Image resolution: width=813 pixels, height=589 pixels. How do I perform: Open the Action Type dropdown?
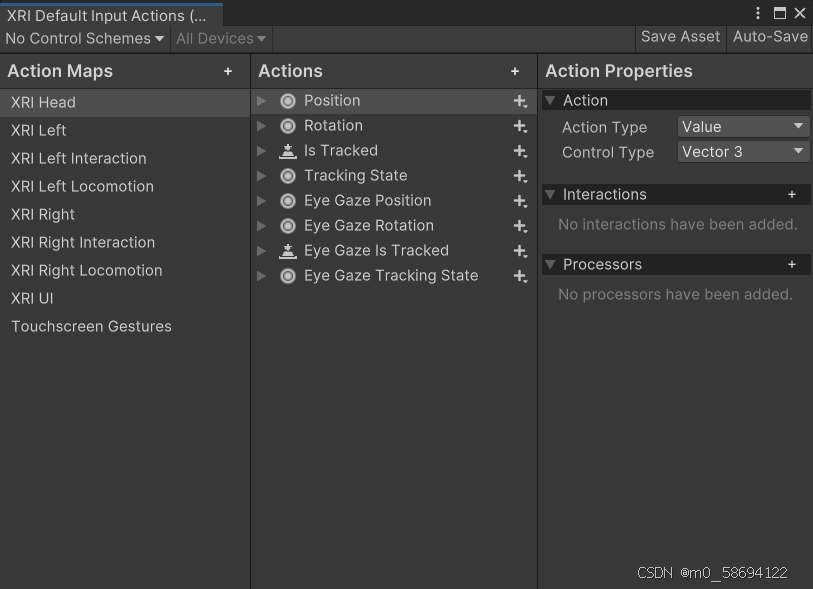click(x=742, y=126)
